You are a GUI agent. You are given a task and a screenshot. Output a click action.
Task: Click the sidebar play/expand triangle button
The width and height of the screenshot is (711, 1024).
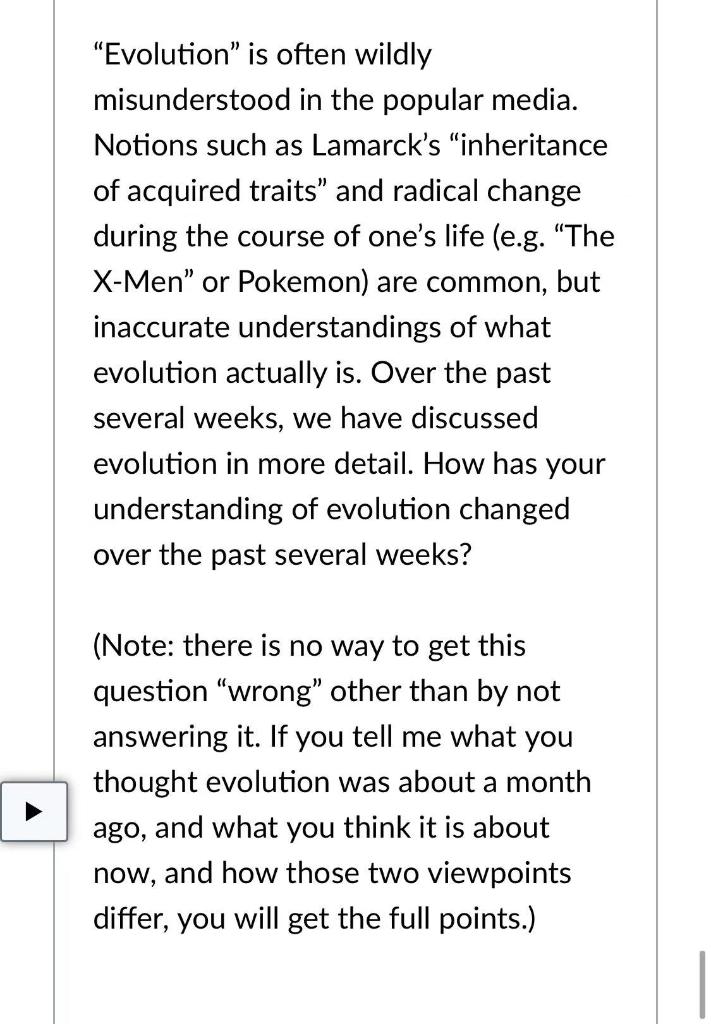click(x=36, y=811)
